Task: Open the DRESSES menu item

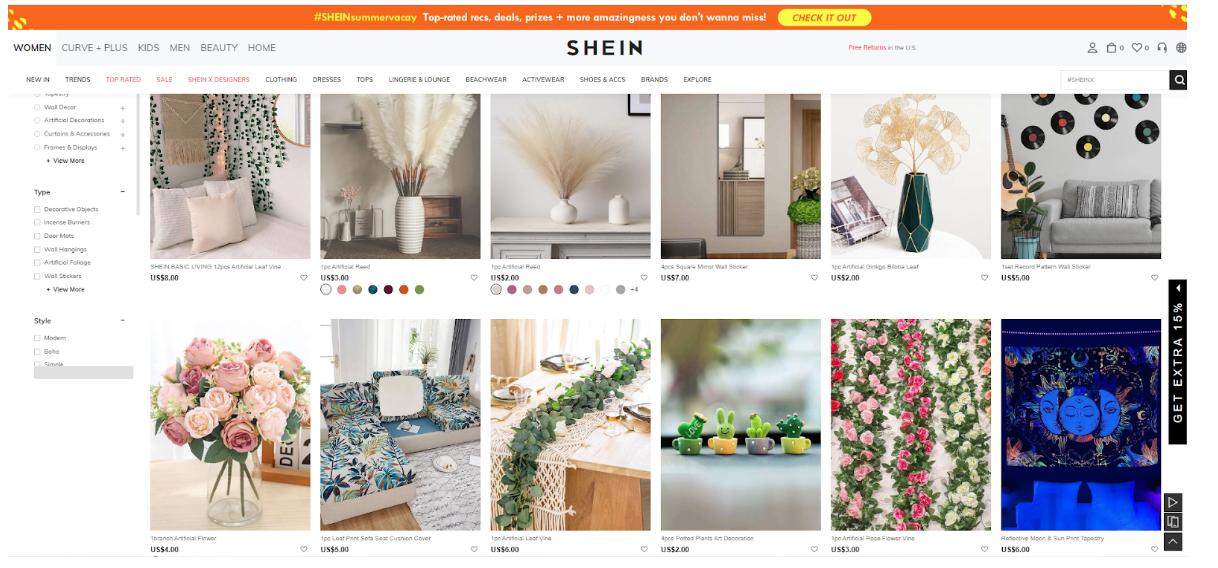Action: click(327, 80)
